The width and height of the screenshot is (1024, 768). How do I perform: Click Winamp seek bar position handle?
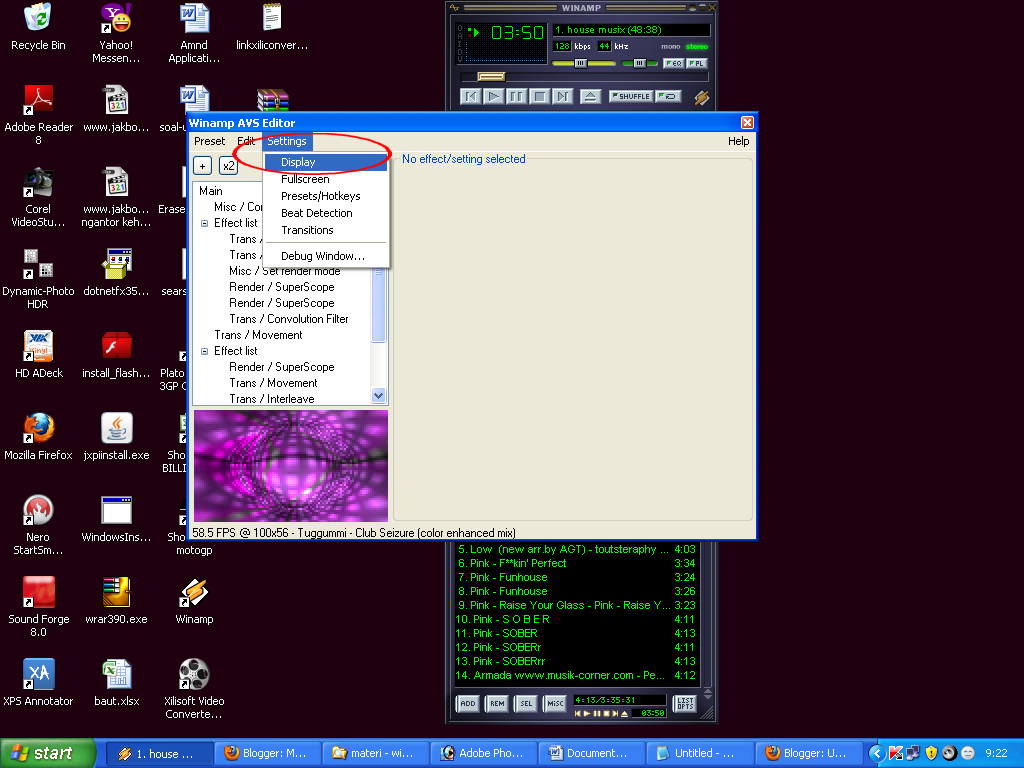click(x=491, y=77)
